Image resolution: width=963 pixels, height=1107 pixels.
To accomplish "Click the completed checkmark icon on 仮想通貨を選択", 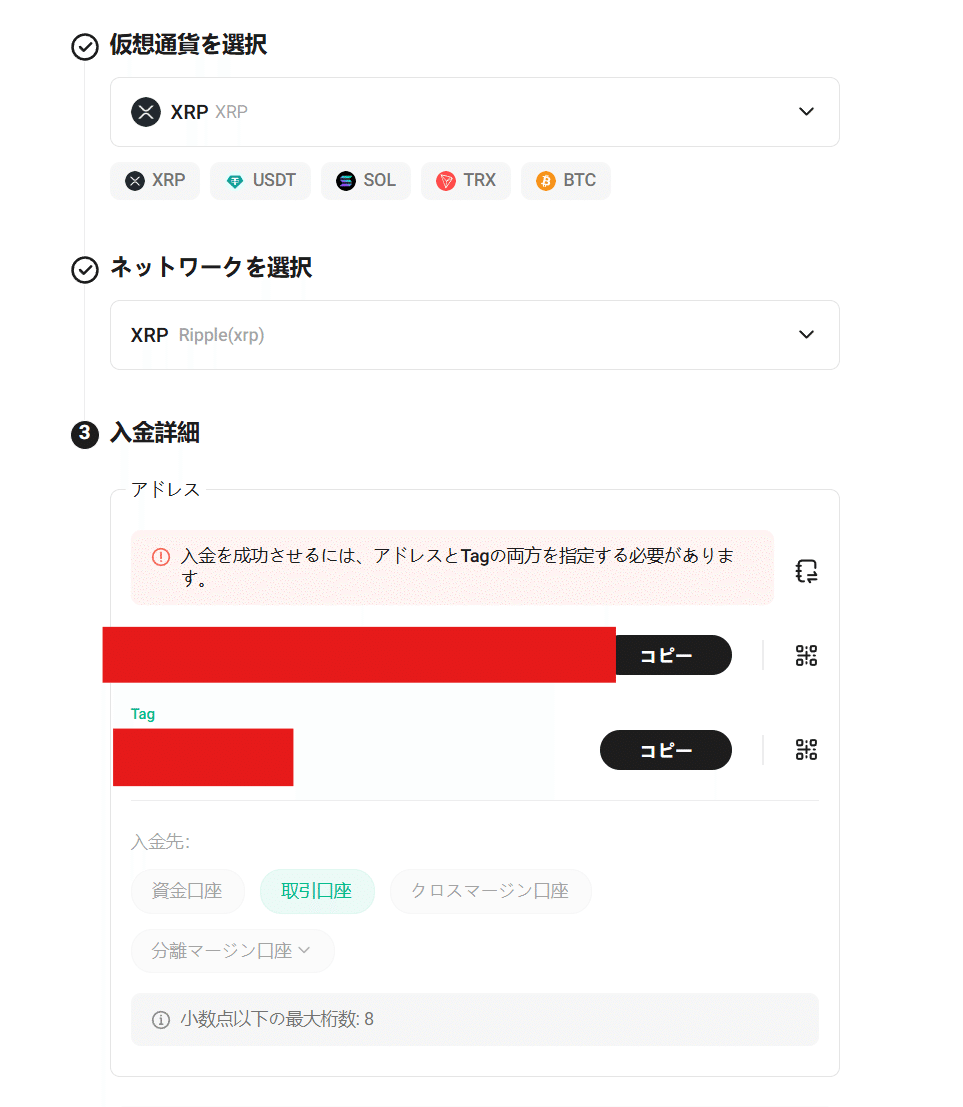I will click(84, 46).
